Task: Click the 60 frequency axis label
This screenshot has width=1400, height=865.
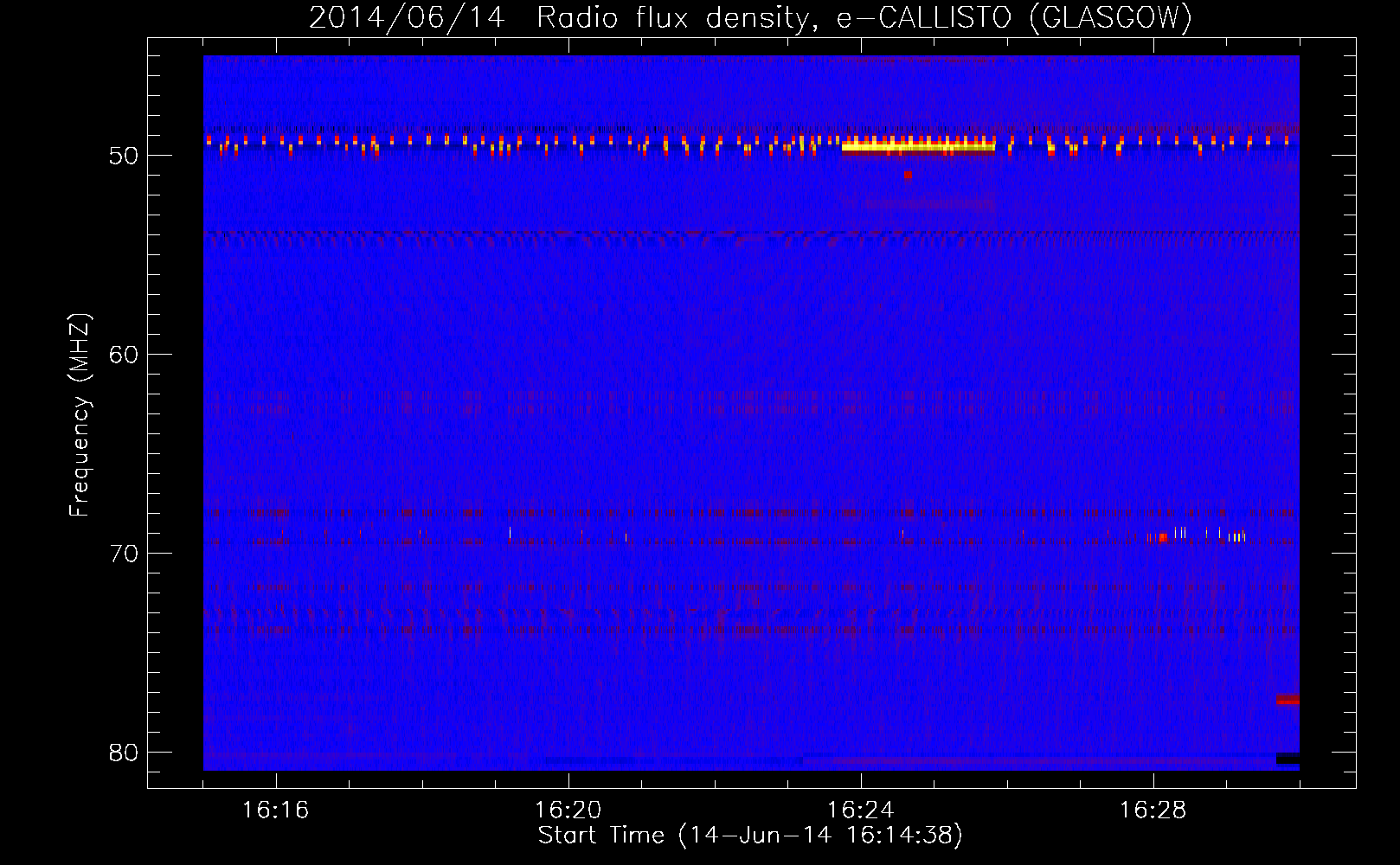Action: [124, 355]
